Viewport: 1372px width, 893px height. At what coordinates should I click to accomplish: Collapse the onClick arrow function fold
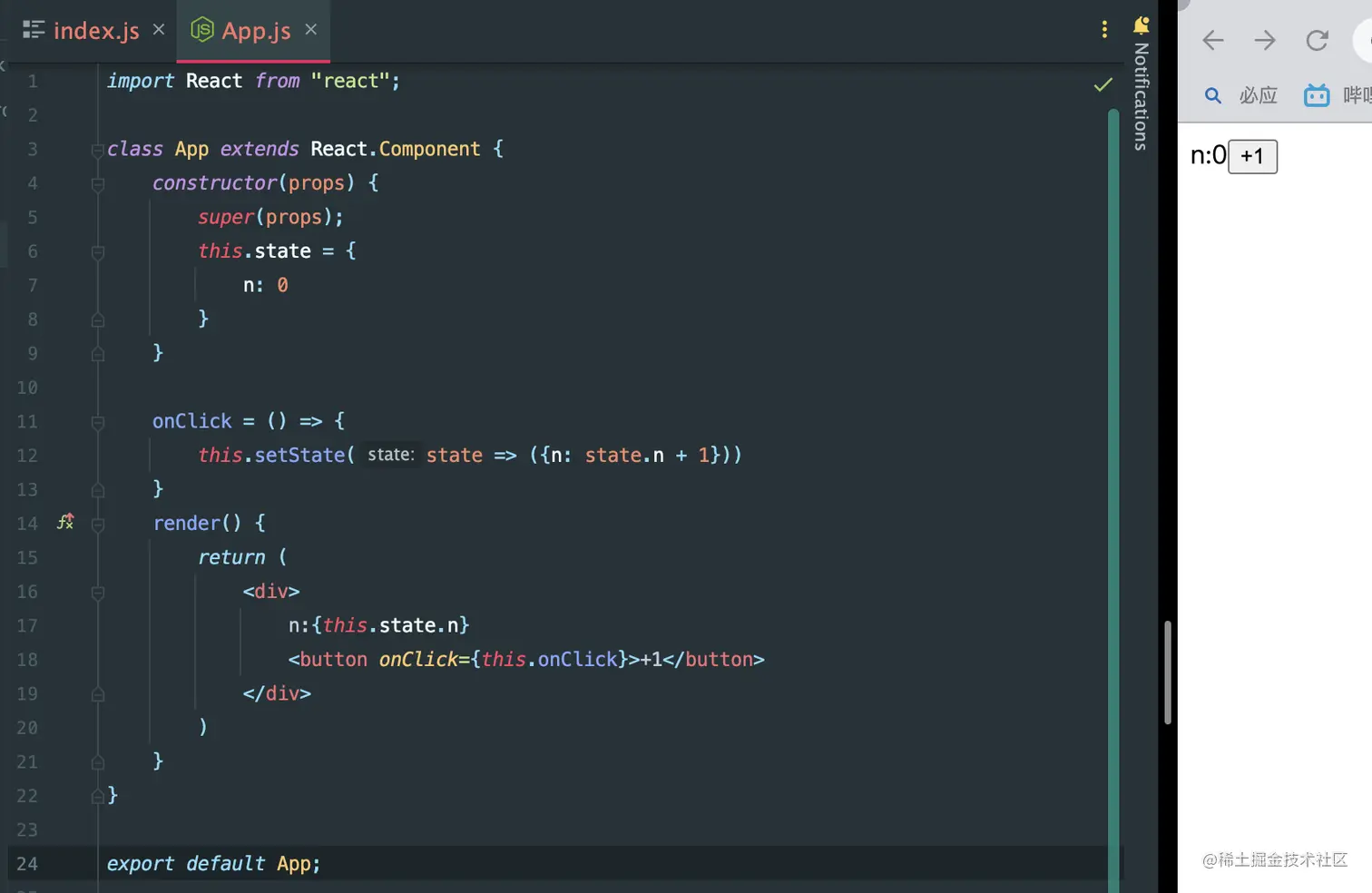[x=98, y=422]
